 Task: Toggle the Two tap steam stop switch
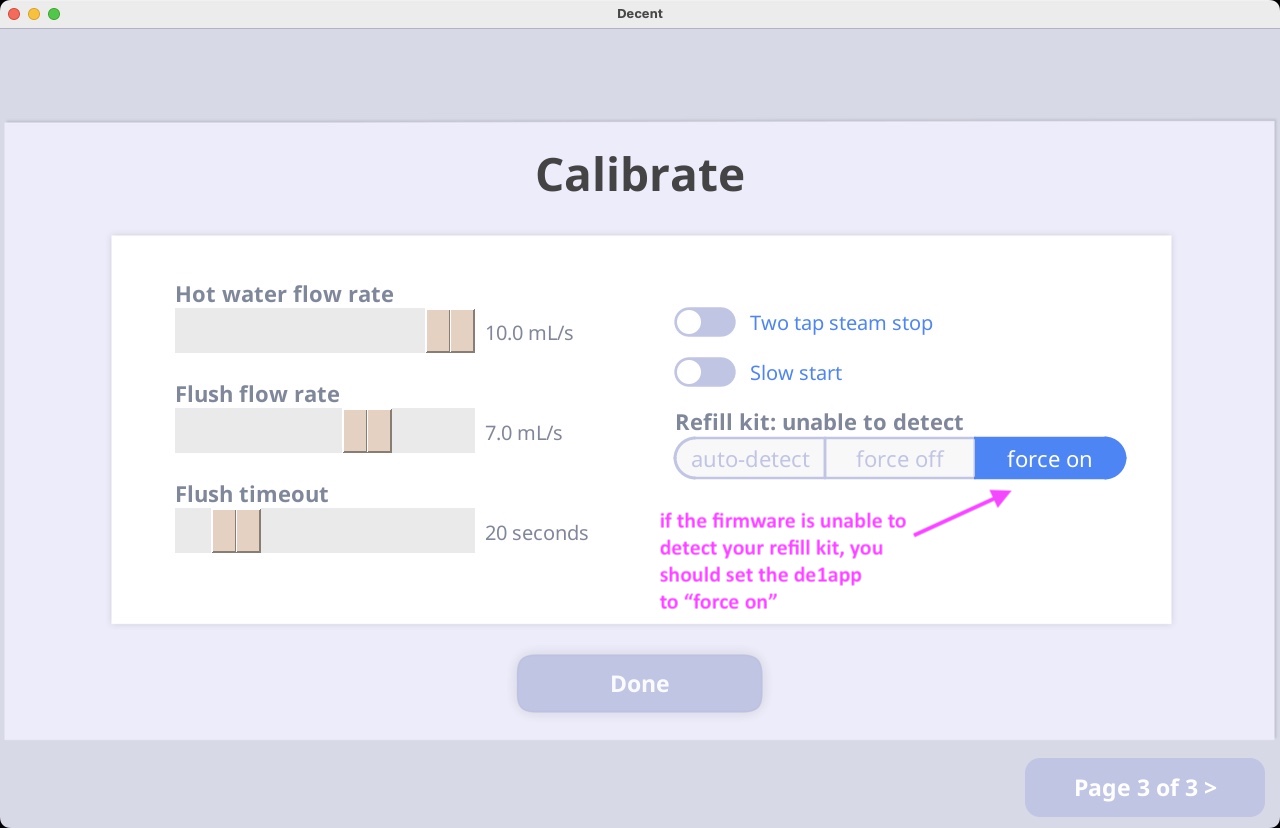tap(704, 322)
